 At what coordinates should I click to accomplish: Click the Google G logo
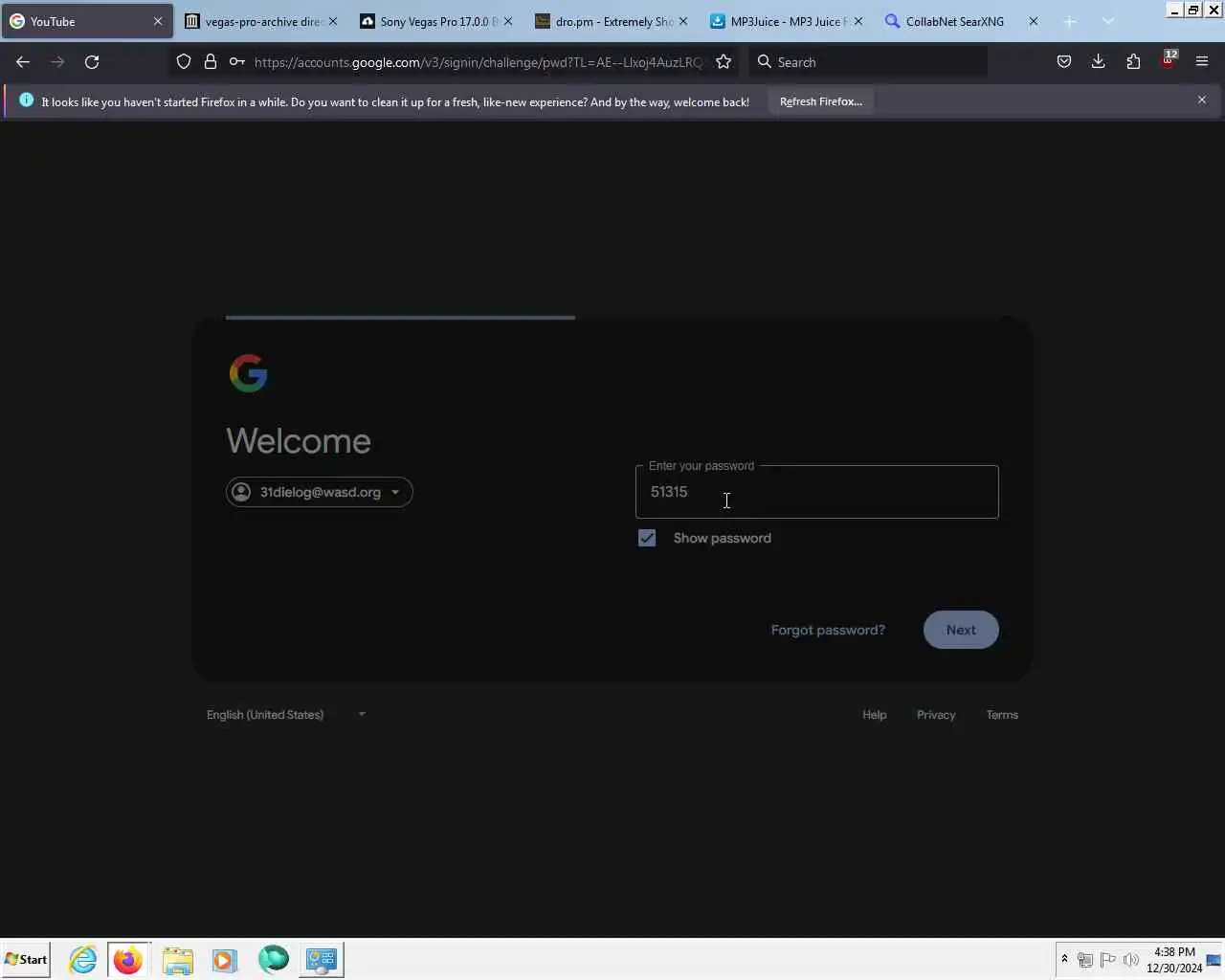click(249, 373)
